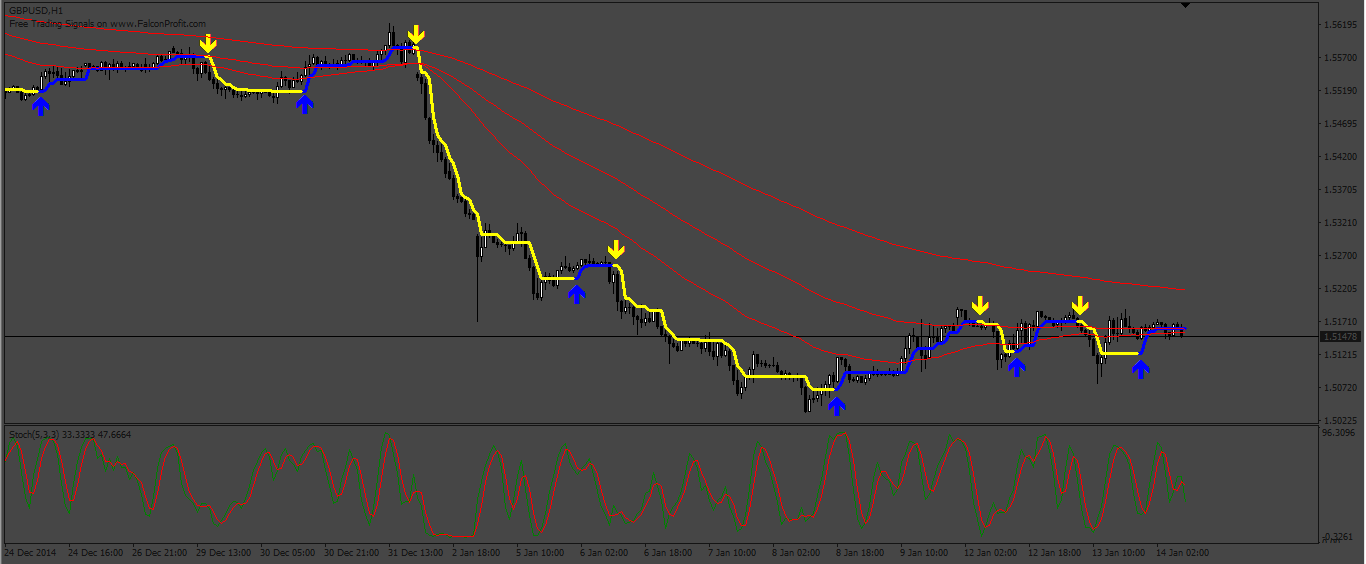This screenshot has width=1366, height=564.
Task: Click stochastic scale value 96.3096
Action: (x=1339, y=434)
